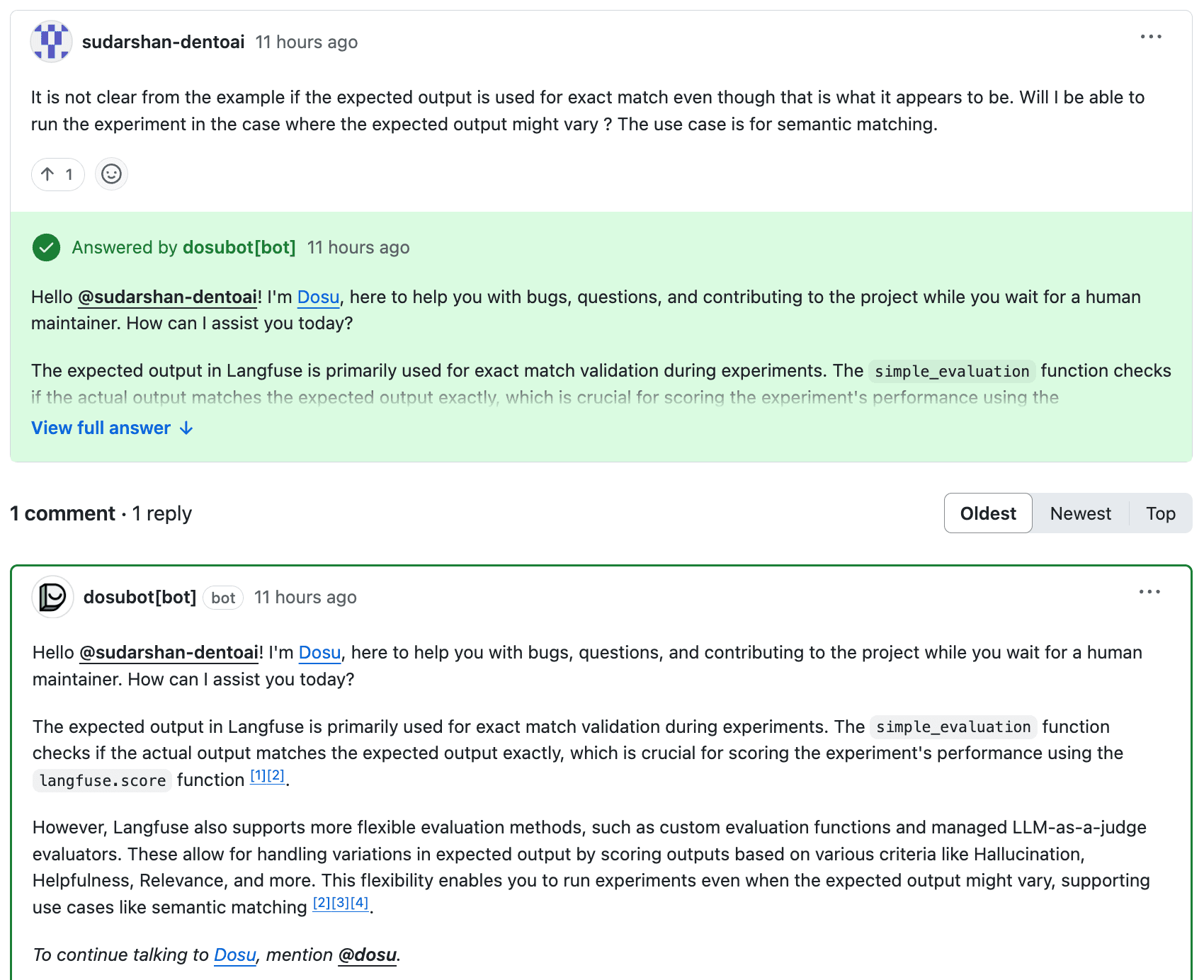1204x980 pixels.
Task: Open the kebab menu on dosubot's reply
Action: coord(1150,592)
